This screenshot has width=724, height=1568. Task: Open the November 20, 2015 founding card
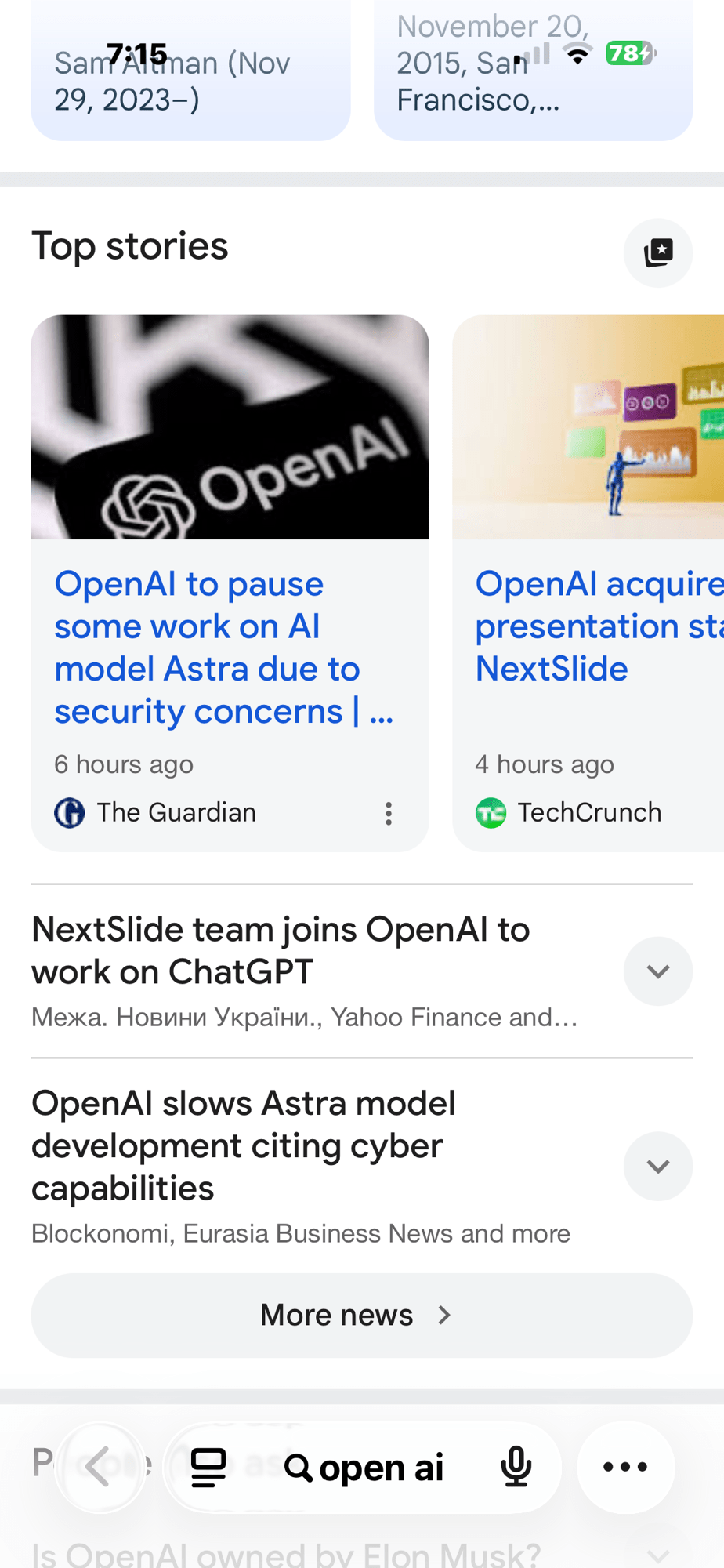[533, 71]
